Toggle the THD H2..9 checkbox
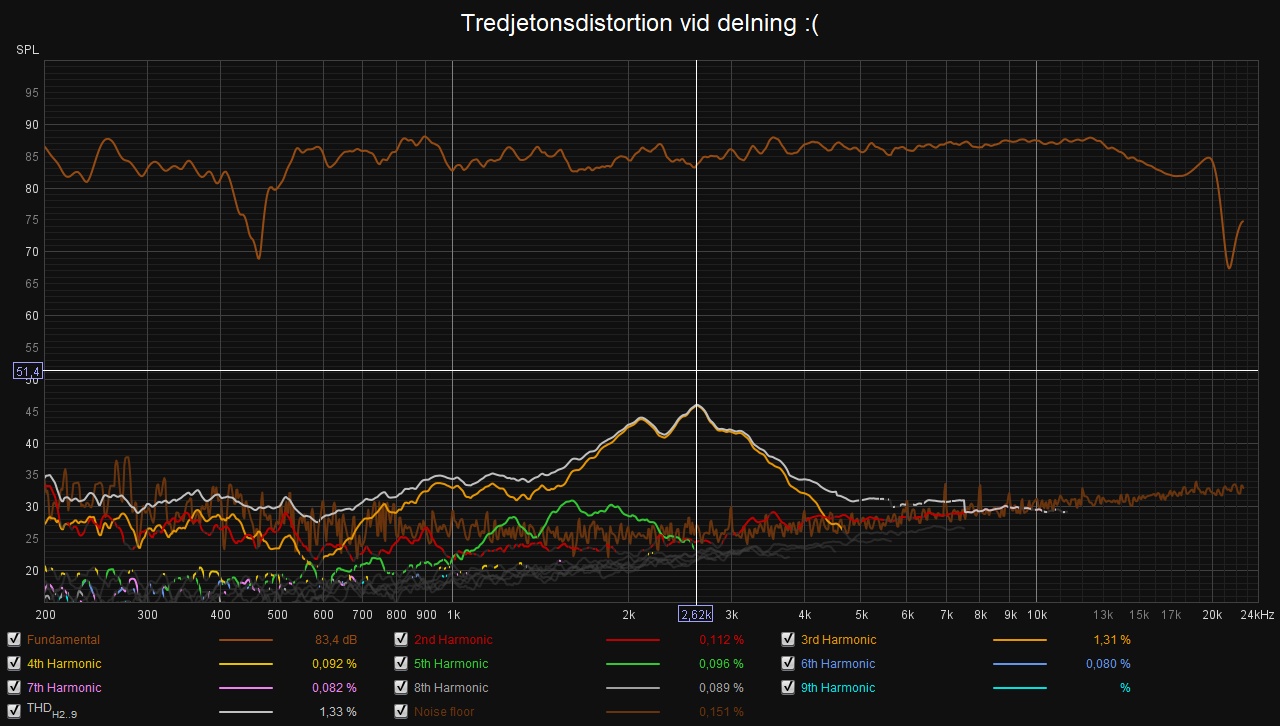Image resolution: width=1280 pixels, height=726 pixels. pos(14,712)
